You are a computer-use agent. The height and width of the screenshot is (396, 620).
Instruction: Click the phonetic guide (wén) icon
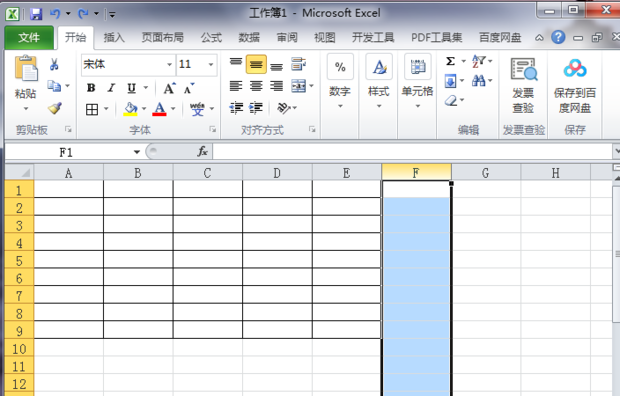(x=197, y=109)
